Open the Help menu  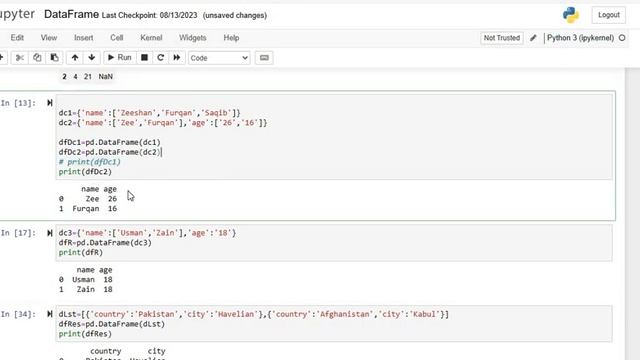click(231, 38)
